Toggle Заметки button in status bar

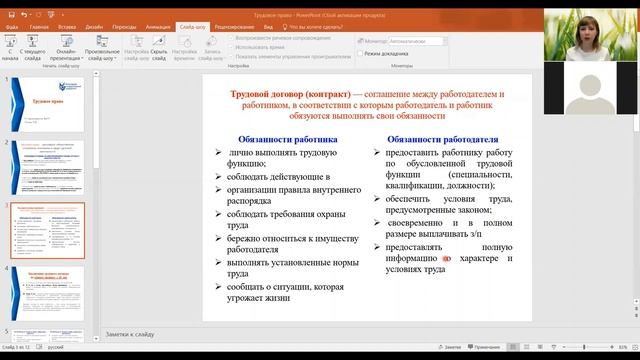[449, 347]
